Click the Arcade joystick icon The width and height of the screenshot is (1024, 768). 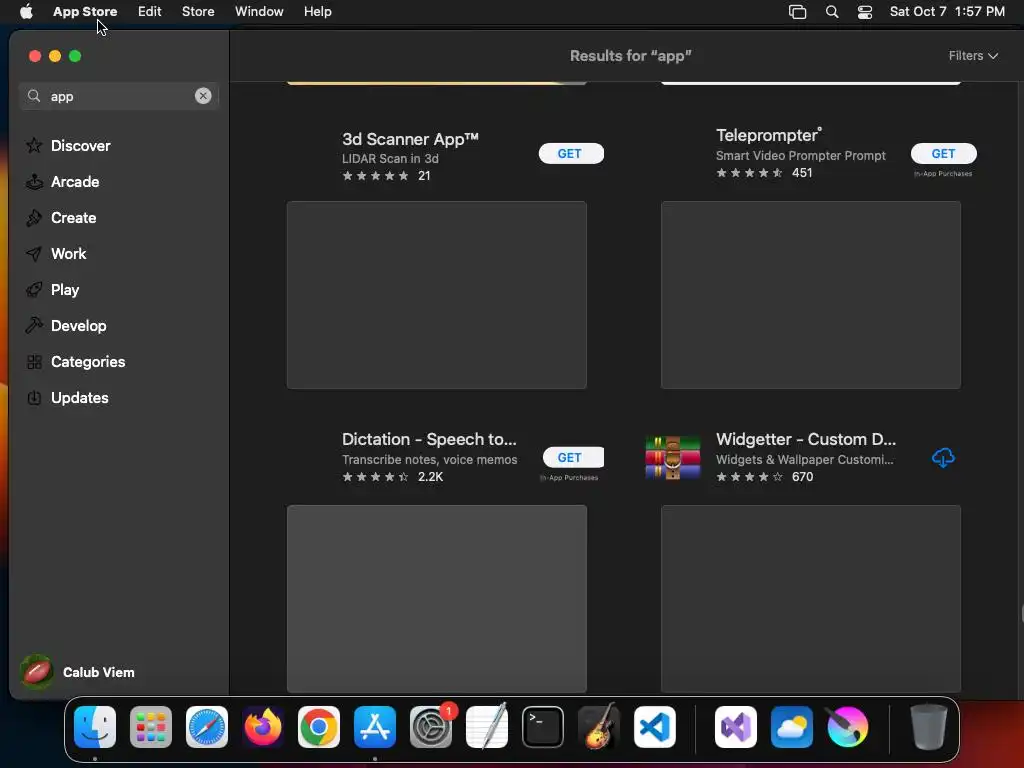coord(34,182)
